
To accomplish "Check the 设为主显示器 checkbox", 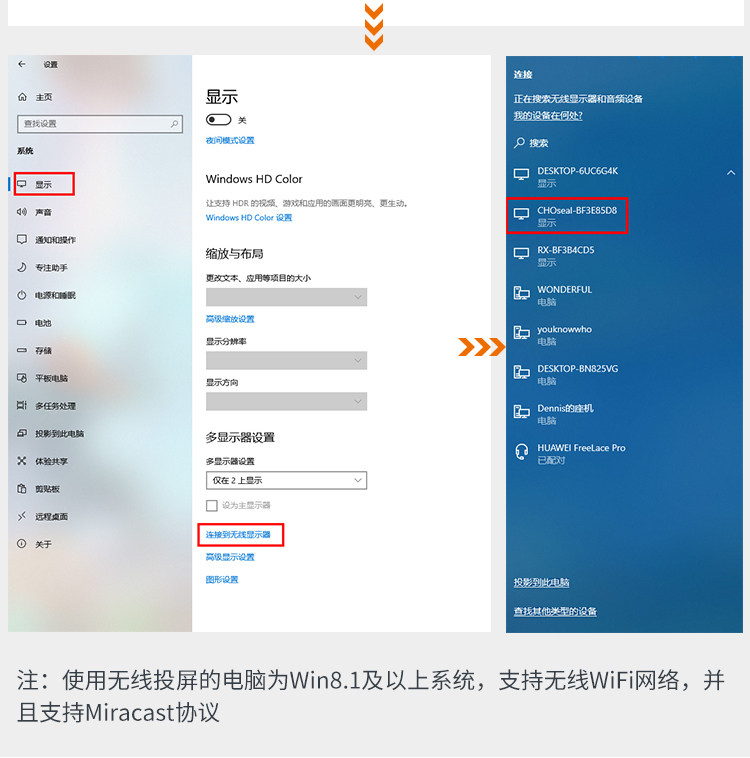I will pos(212,506).
